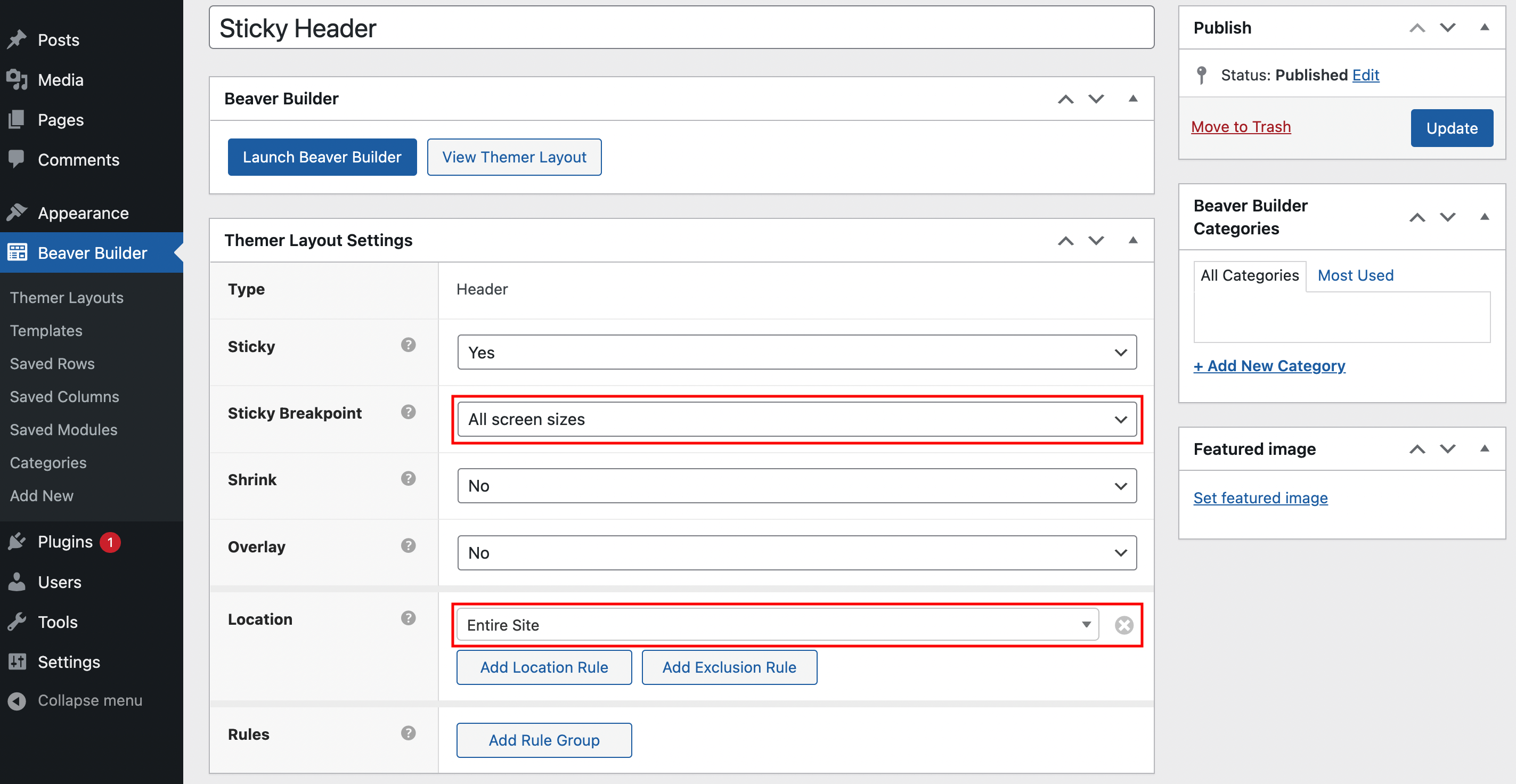The height and width of the screenshot is (784, 1516).
Task: Toggle Beaver Builder Categories collapse triangle
Action: (1485, 217)
